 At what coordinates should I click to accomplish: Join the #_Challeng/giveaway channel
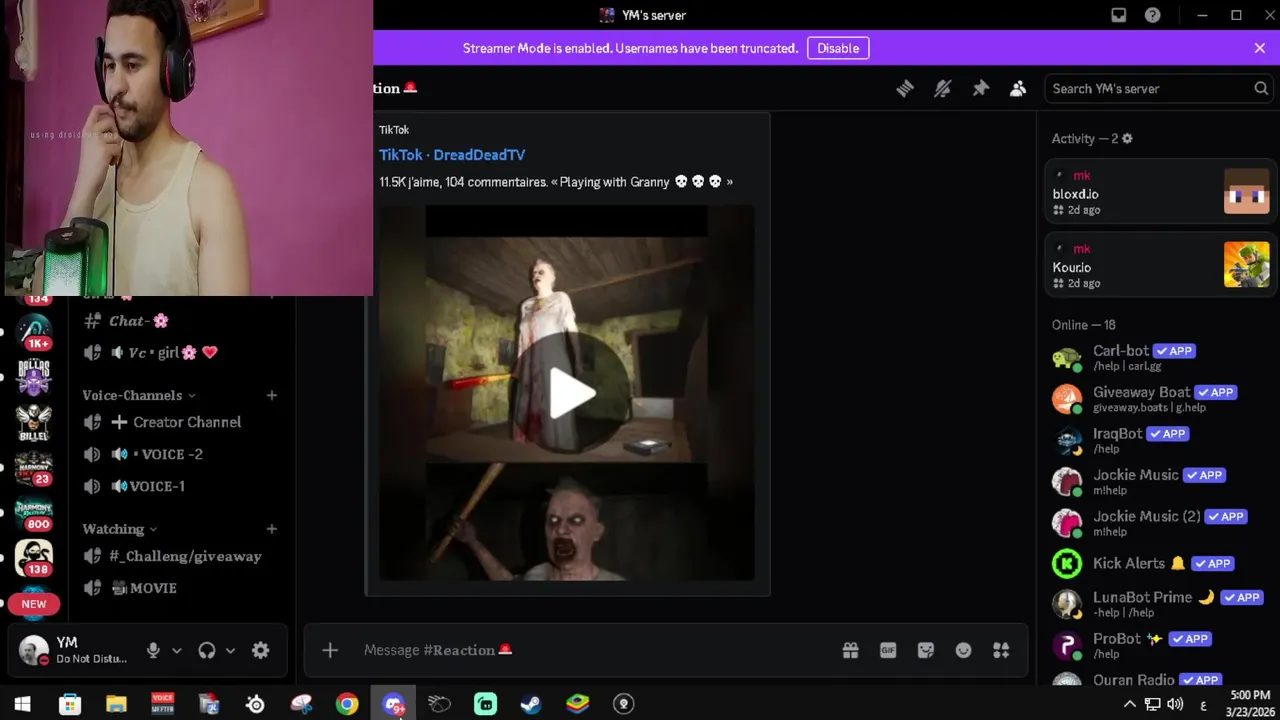180,556
